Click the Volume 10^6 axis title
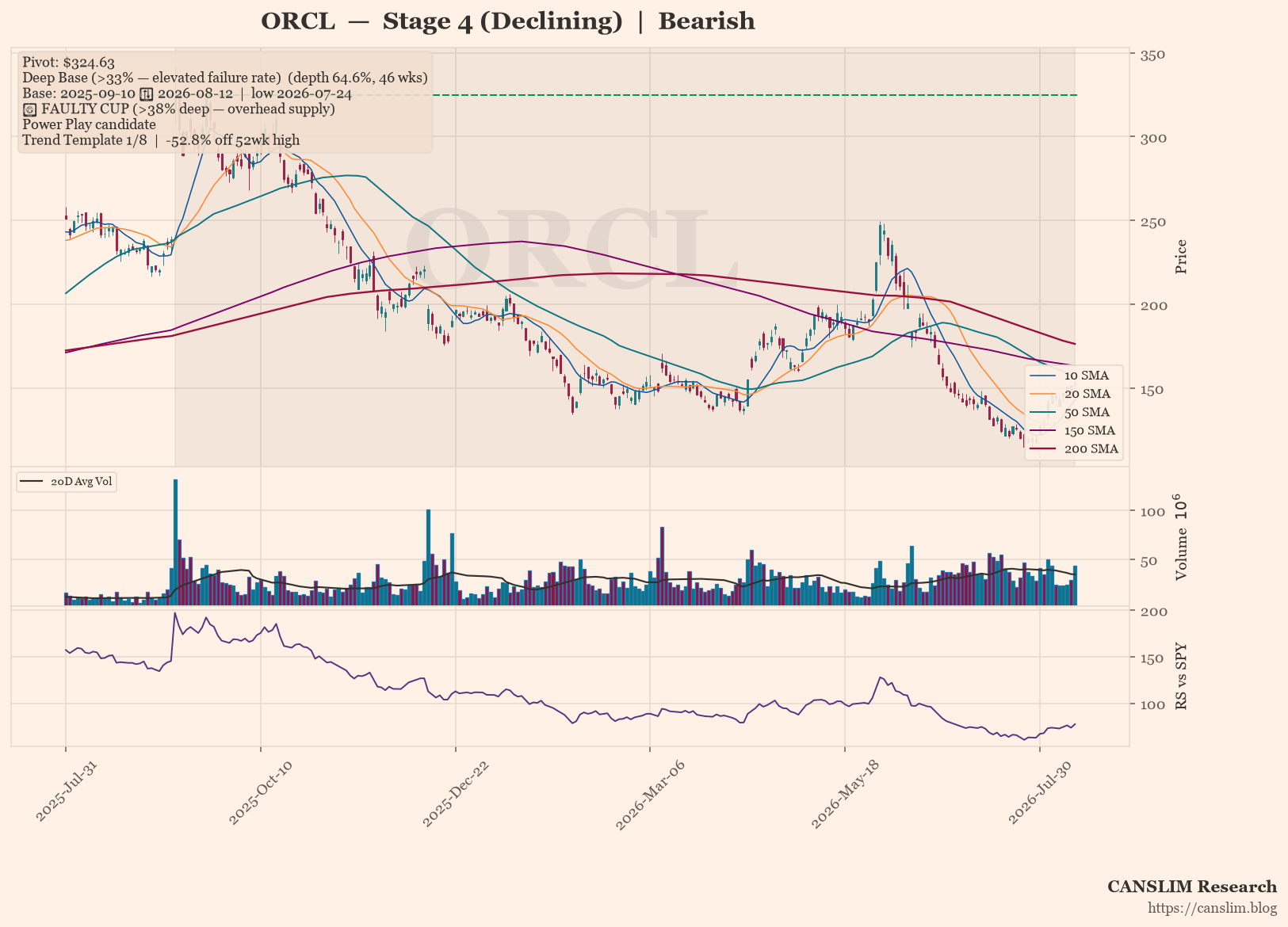The width and height of the screenshot is (1288, 927). tap(1179, 536)
